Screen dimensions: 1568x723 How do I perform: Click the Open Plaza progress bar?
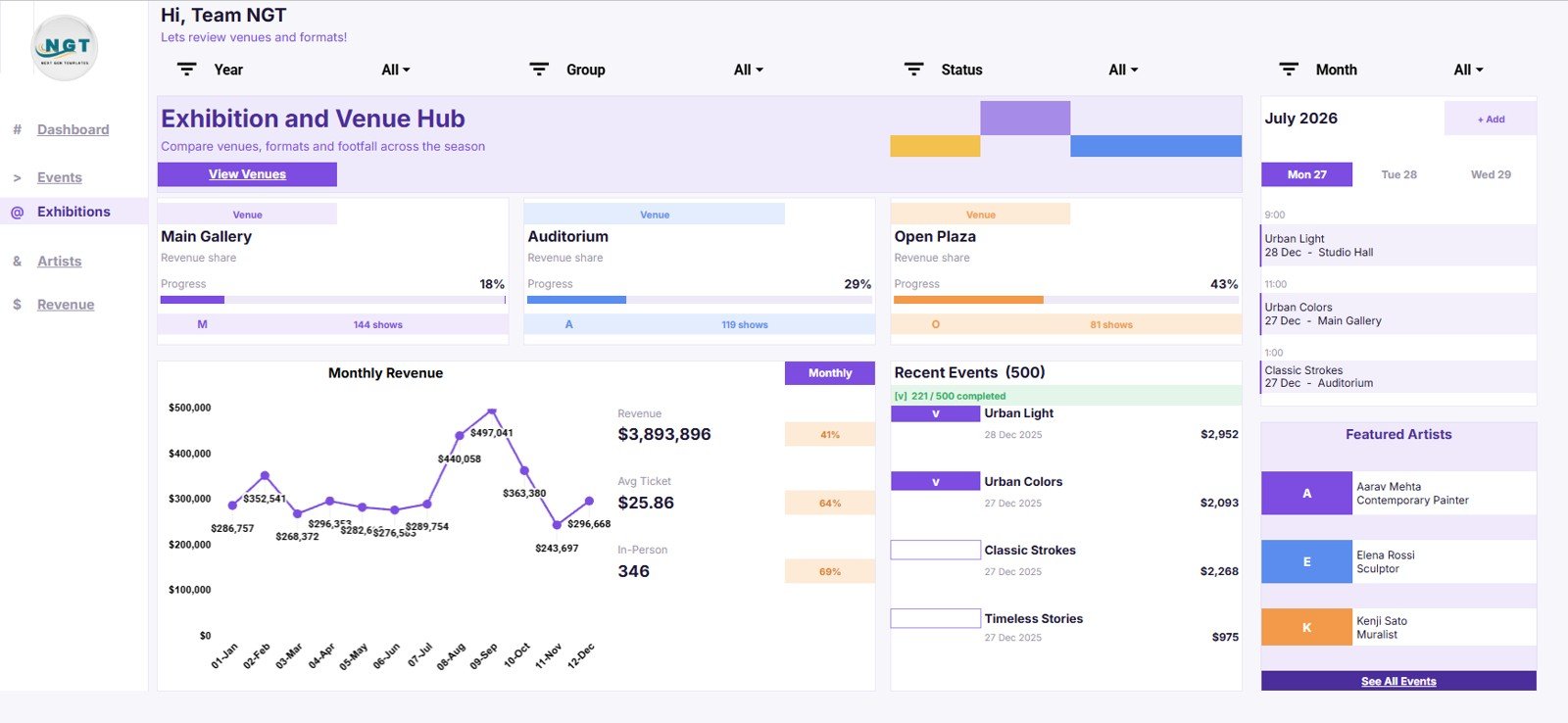1066,300
